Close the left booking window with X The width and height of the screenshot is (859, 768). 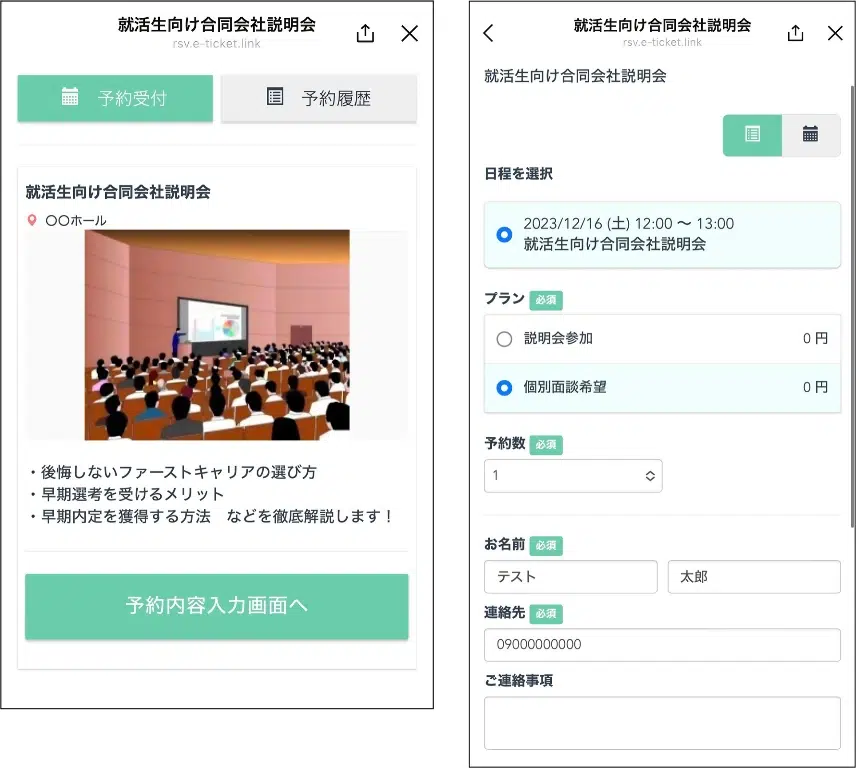pyautogui.click(x=409, y=33)
